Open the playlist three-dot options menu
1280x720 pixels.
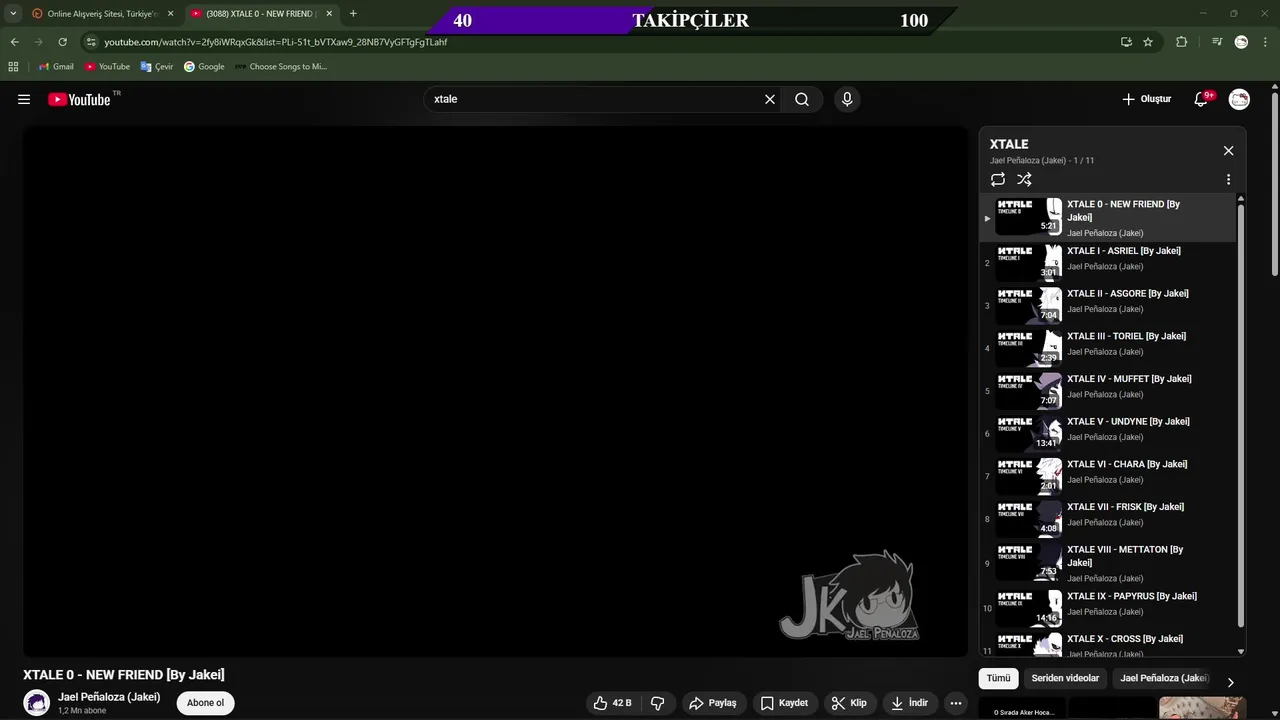pyautogui.click(x=1228, y=180)
